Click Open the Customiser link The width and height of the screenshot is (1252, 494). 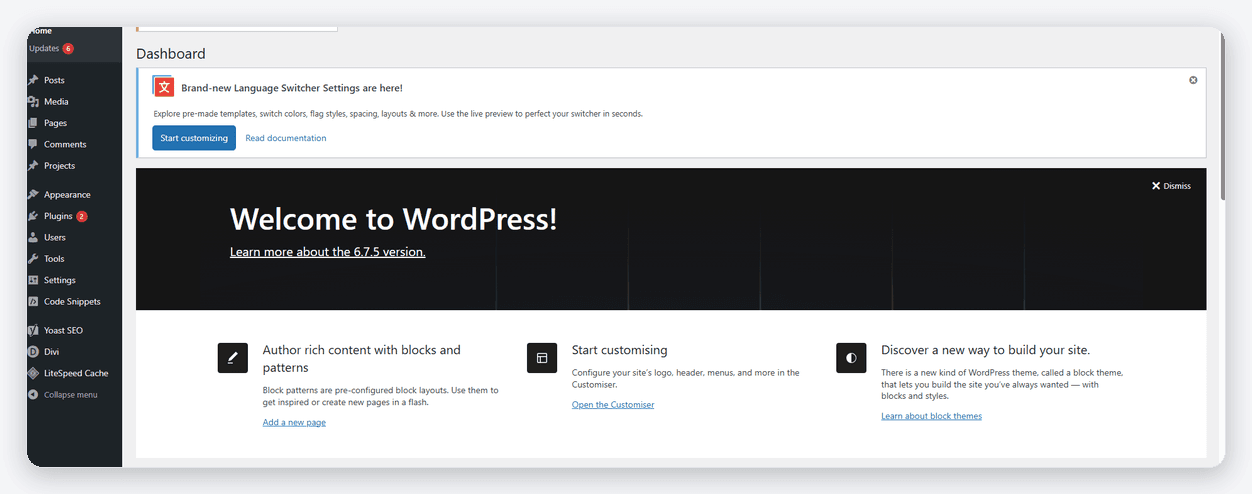[x=613, y=405]
